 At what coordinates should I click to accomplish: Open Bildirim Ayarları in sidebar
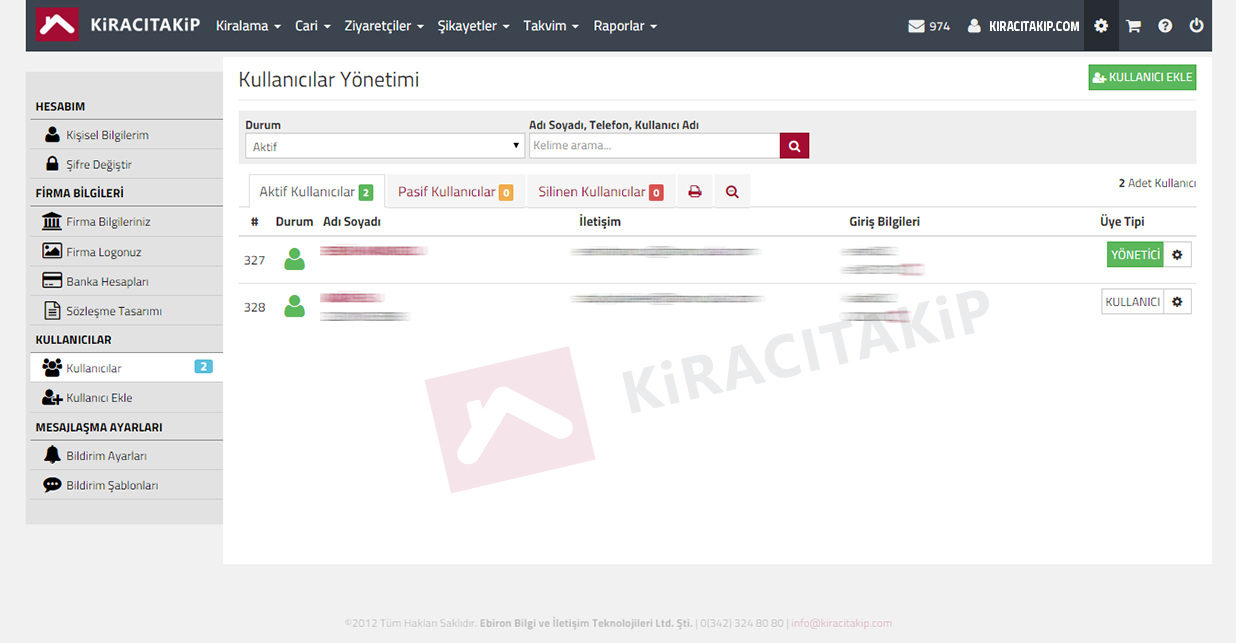125,456
